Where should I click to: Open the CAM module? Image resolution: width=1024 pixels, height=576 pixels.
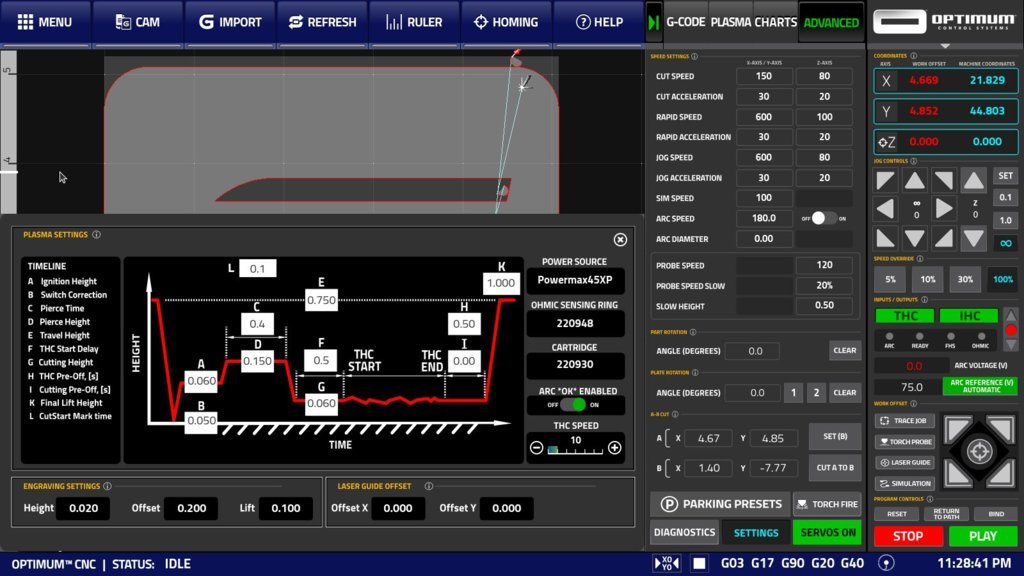138,22
